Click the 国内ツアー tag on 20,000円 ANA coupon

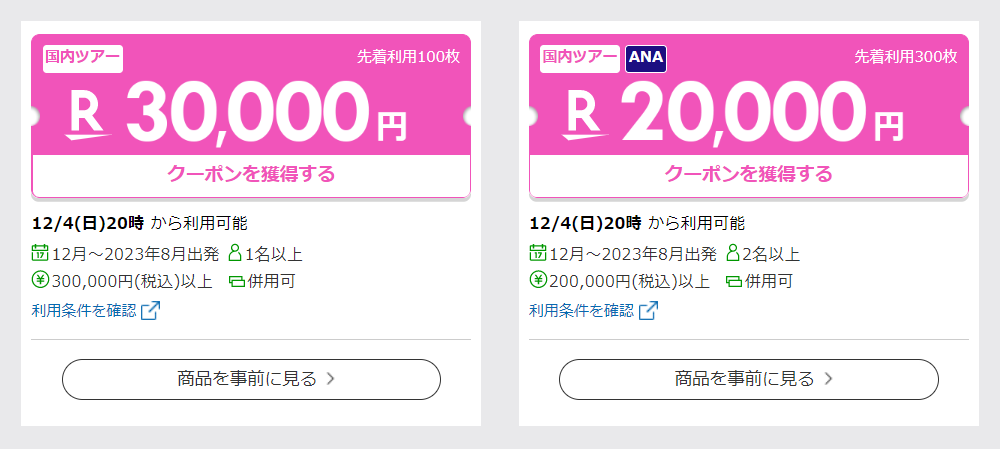(580, 59)
